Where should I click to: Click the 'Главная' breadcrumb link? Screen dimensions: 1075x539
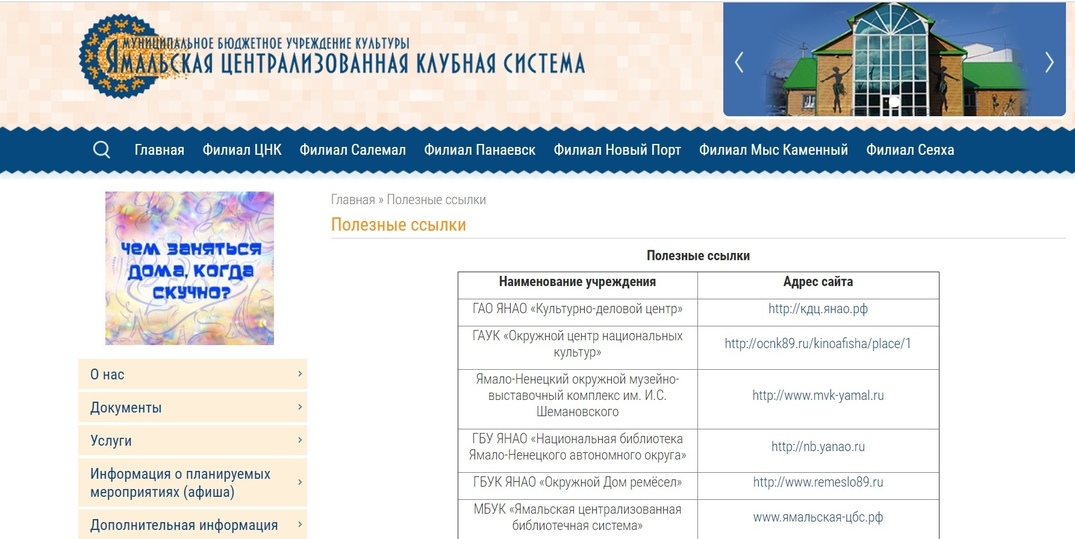point(352,200)
